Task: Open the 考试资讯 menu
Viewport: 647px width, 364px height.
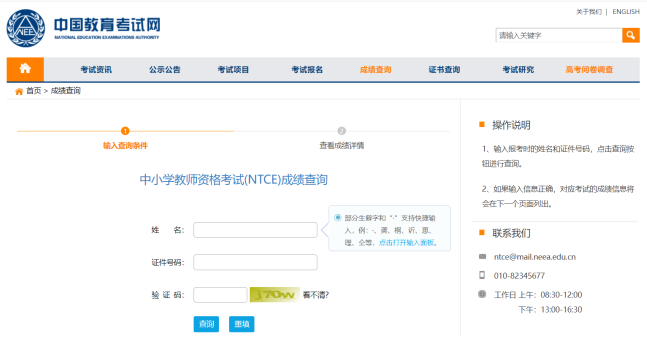Action: 96,69
